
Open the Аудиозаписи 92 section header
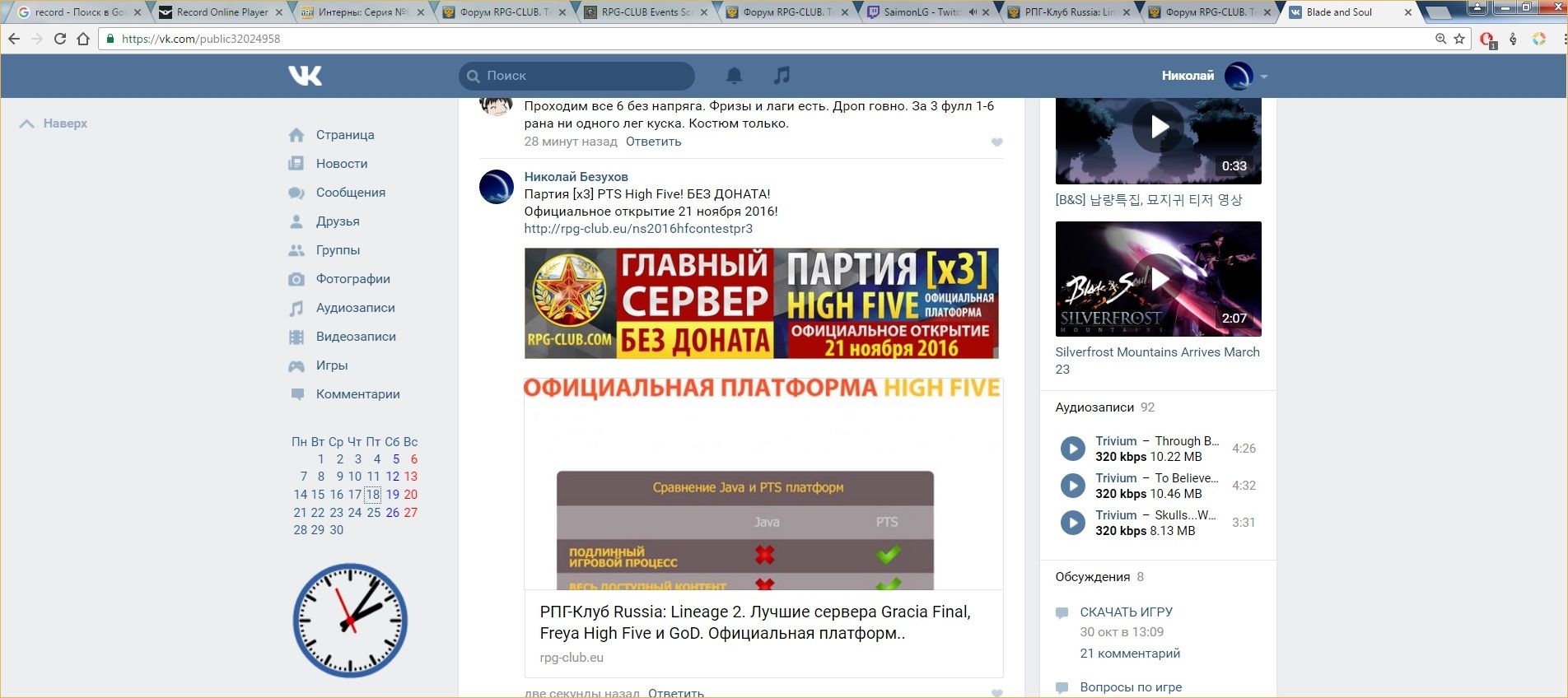click(x=1105, y=407)
